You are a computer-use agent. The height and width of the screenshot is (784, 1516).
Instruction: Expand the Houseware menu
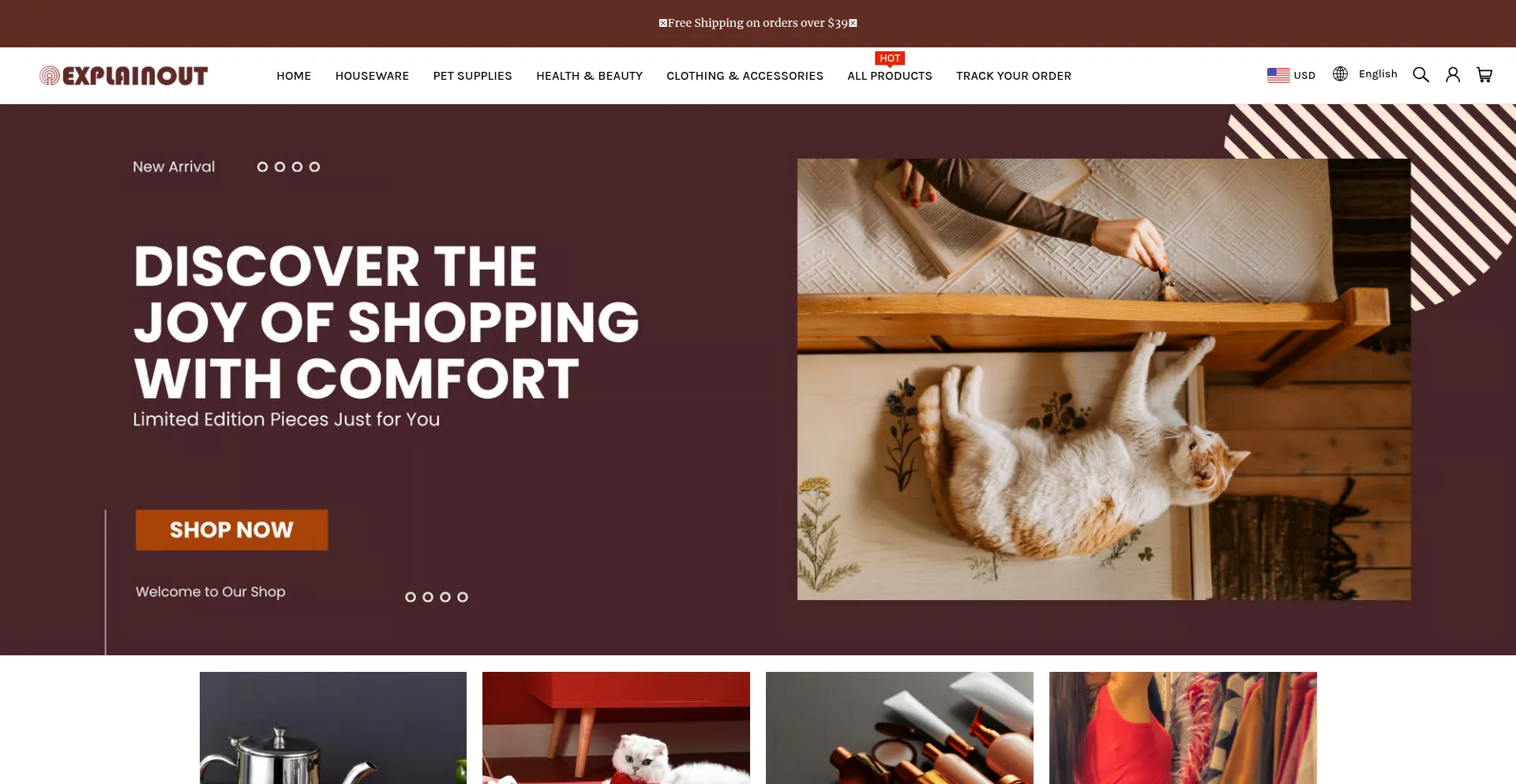coord(372,76)
